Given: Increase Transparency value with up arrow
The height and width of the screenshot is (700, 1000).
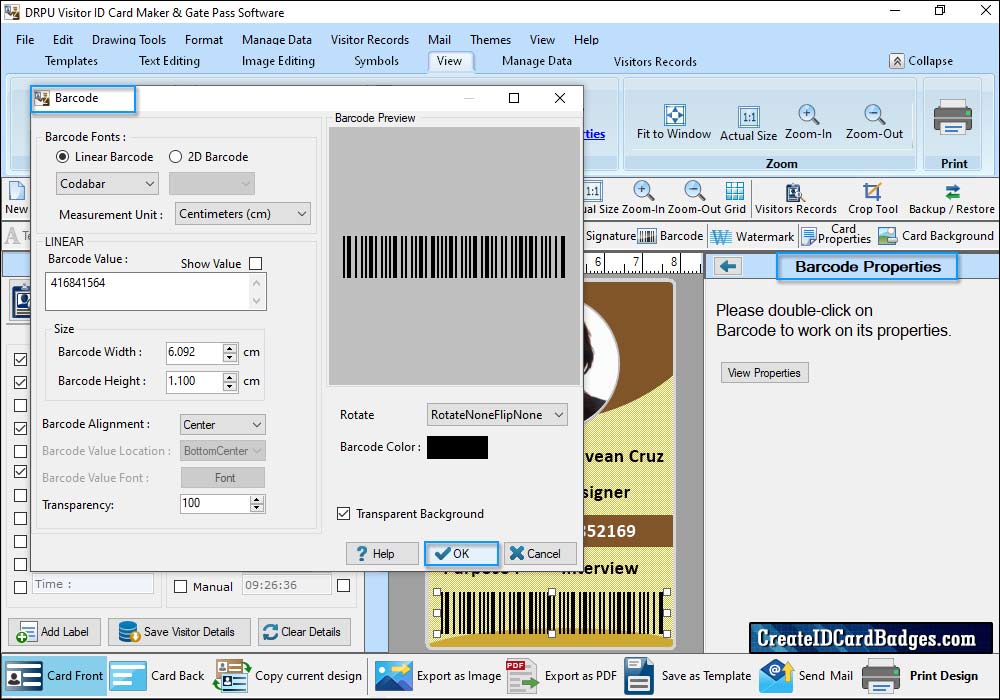Looking at the screenshot, I should point(256,500).
